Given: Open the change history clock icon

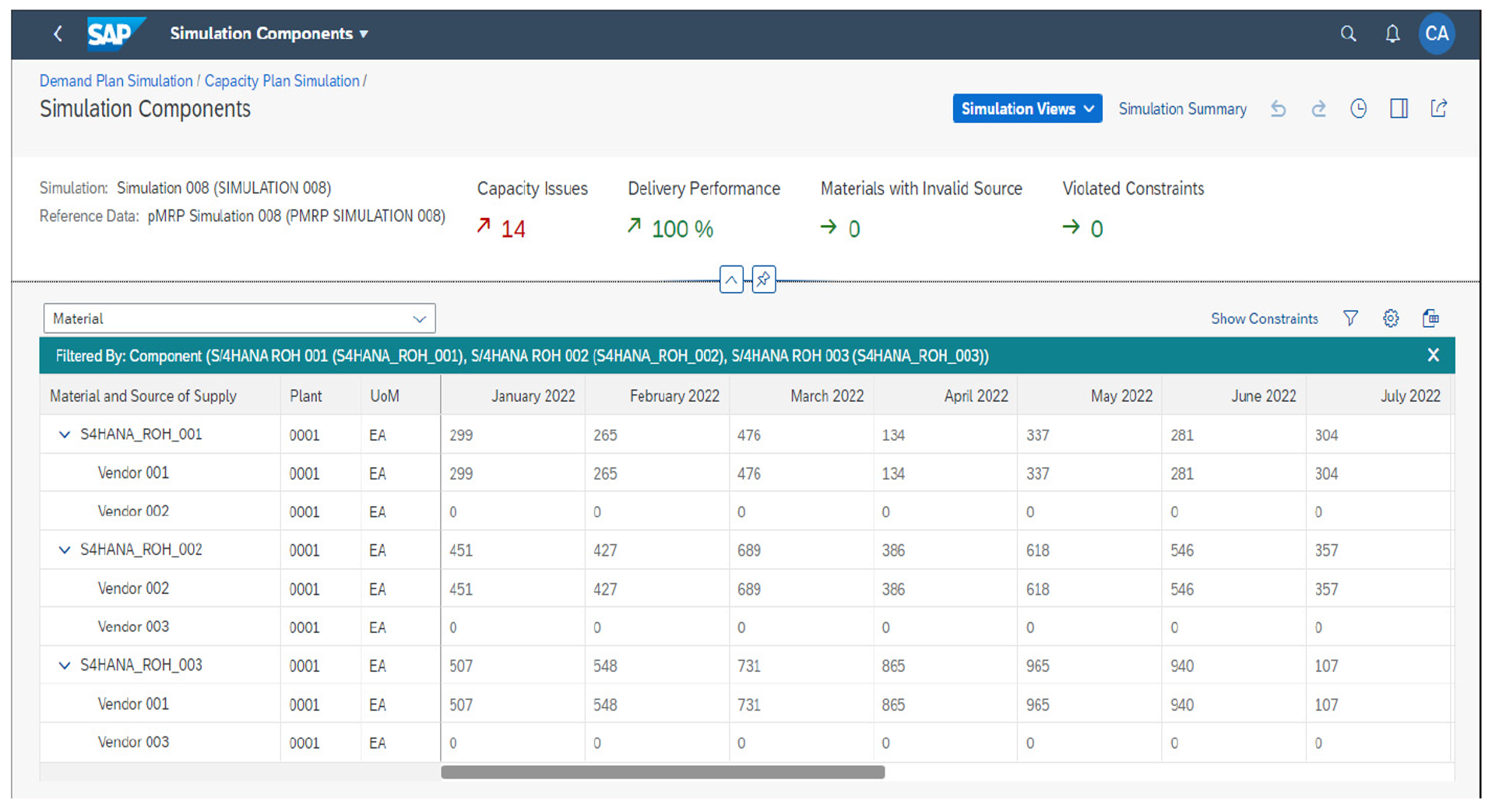Looking at the screenshot, I should click(1358, 109).
